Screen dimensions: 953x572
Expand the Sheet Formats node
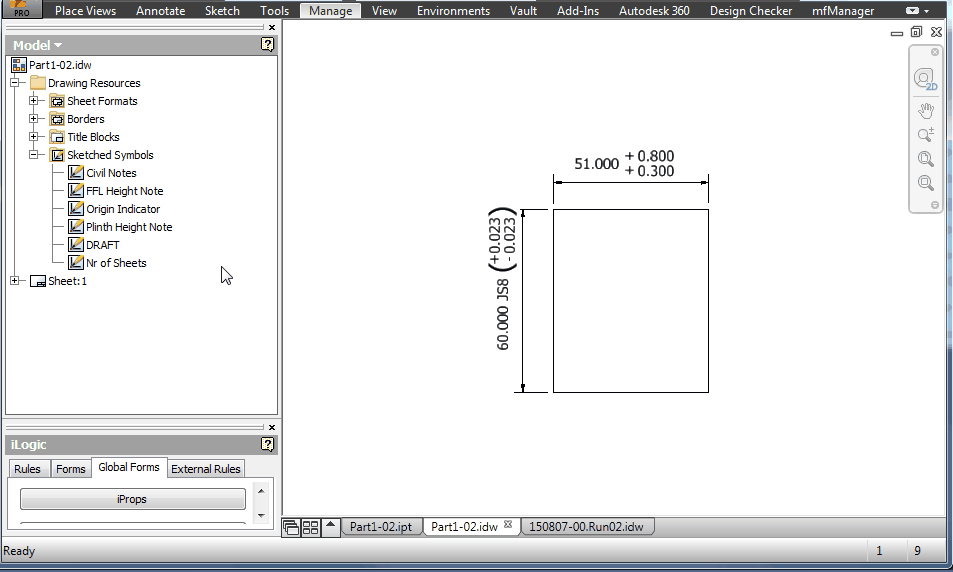(33, 100)
